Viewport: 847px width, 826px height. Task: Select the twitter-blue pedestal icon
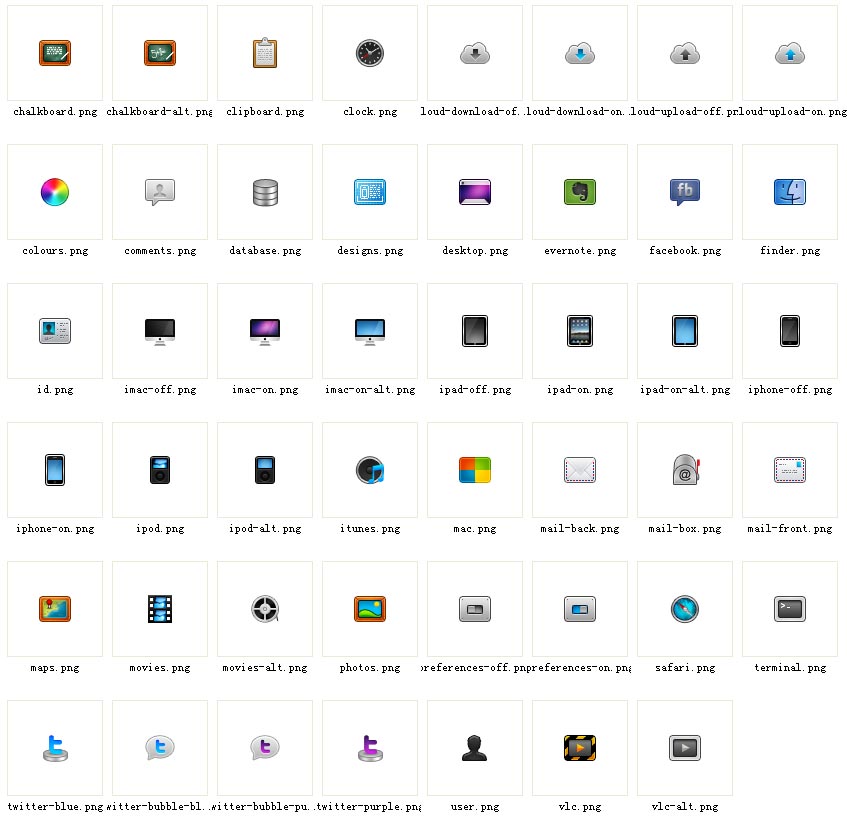(55, 748)
